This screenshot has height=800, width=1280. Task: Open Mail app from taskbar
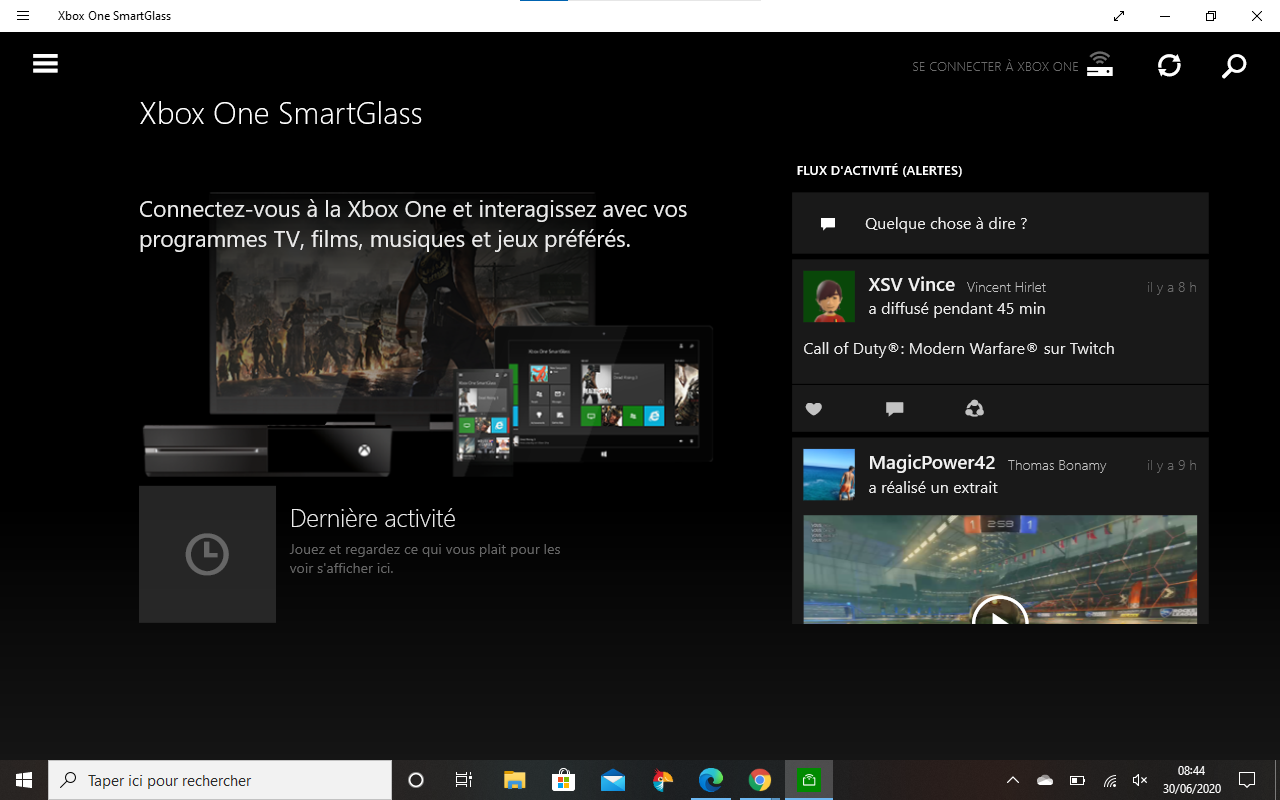click(612, 780)
